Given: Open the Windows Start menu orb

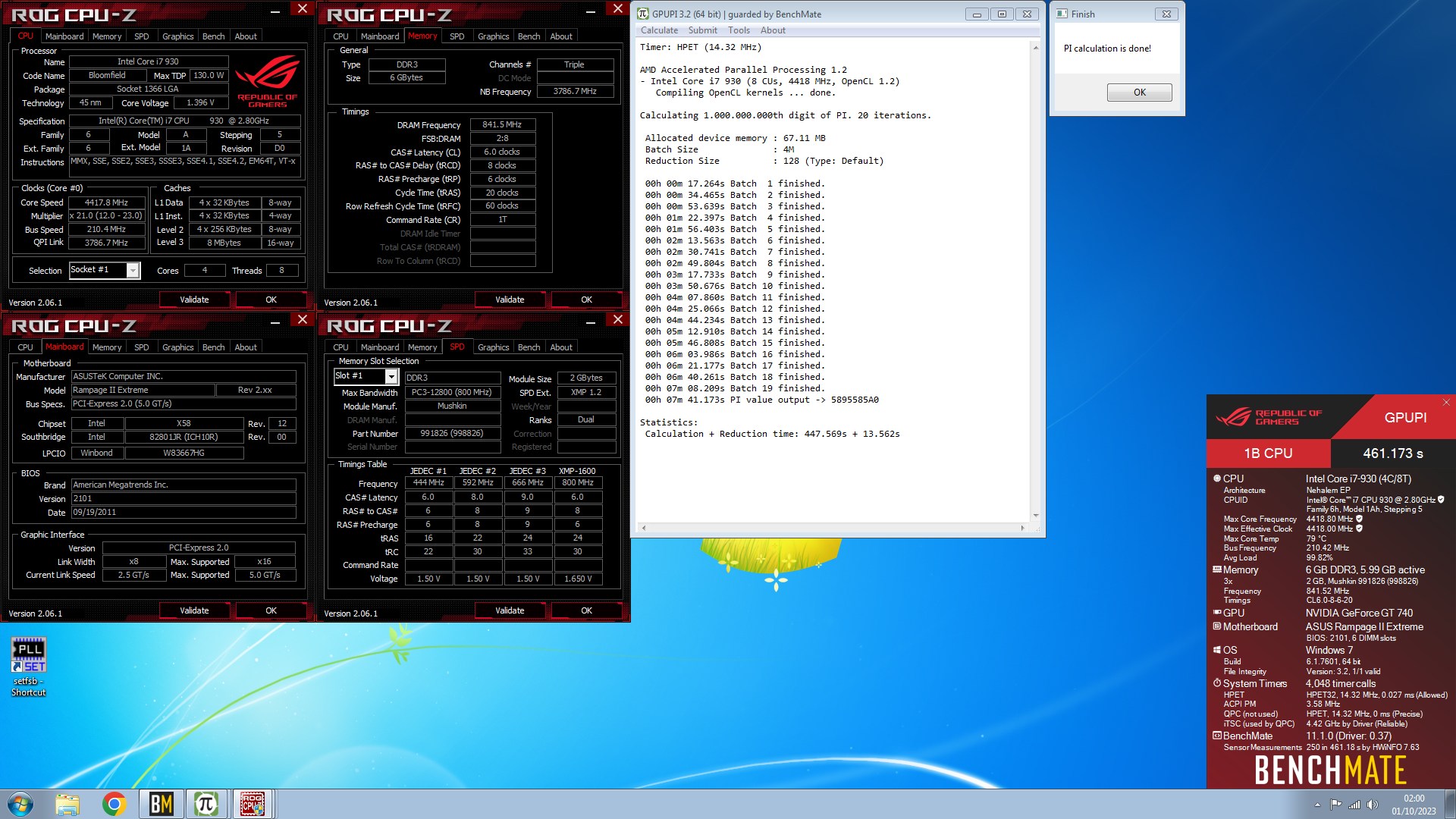Looking at the screenshot, I should tap(20, 804).
